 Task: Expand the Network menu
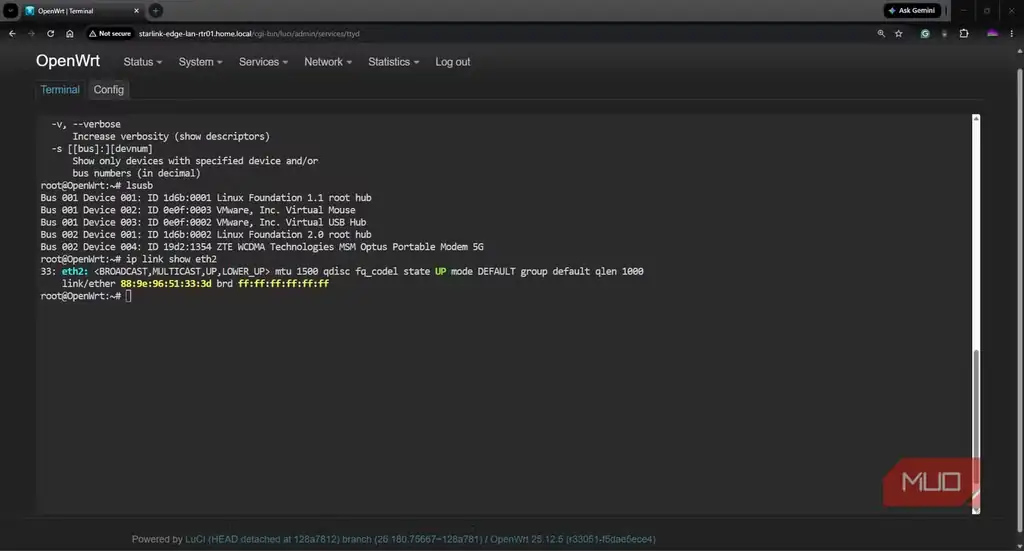(328, 61)
